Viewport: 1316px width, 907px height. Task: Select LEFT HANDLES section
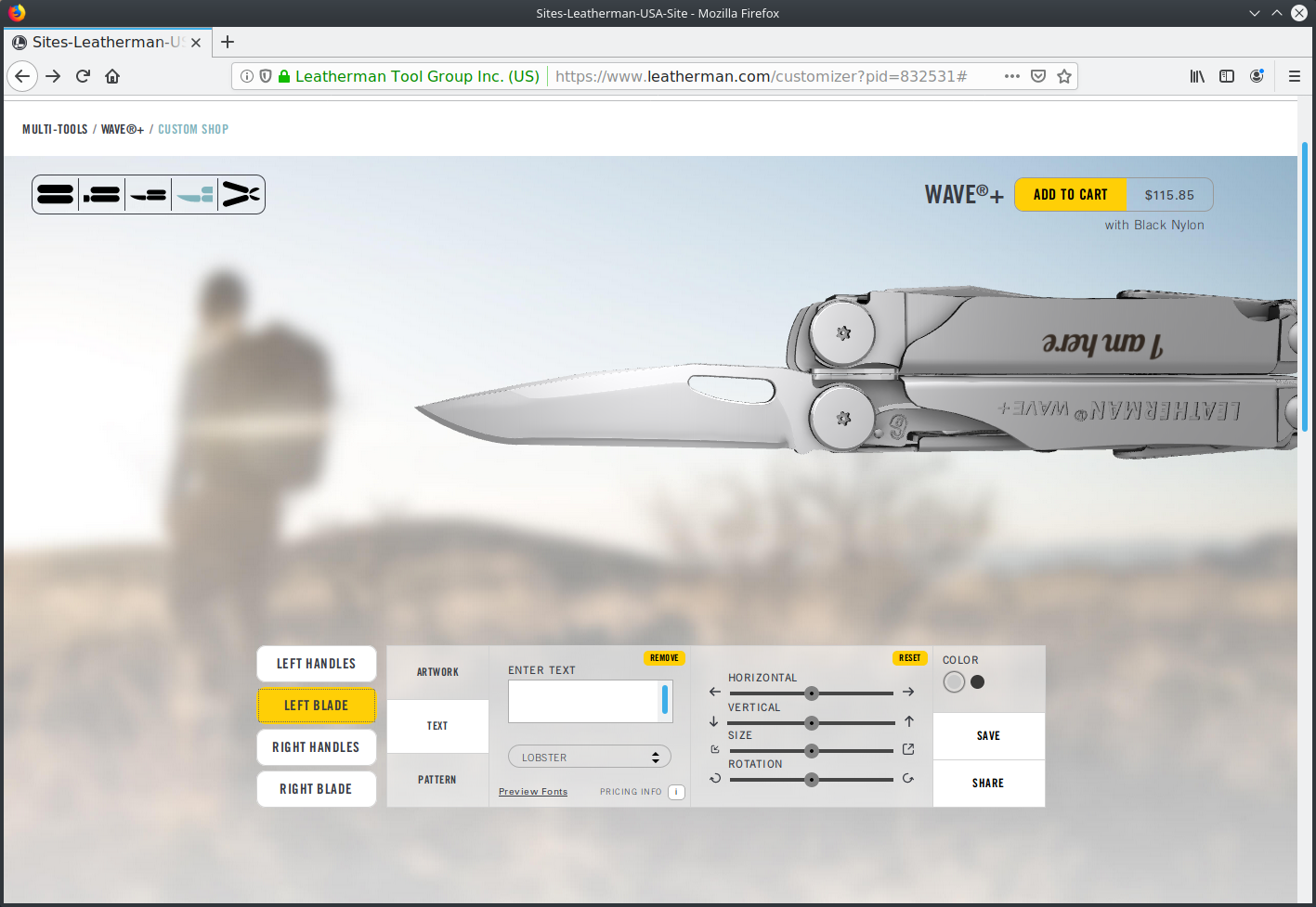coord(316,664)
